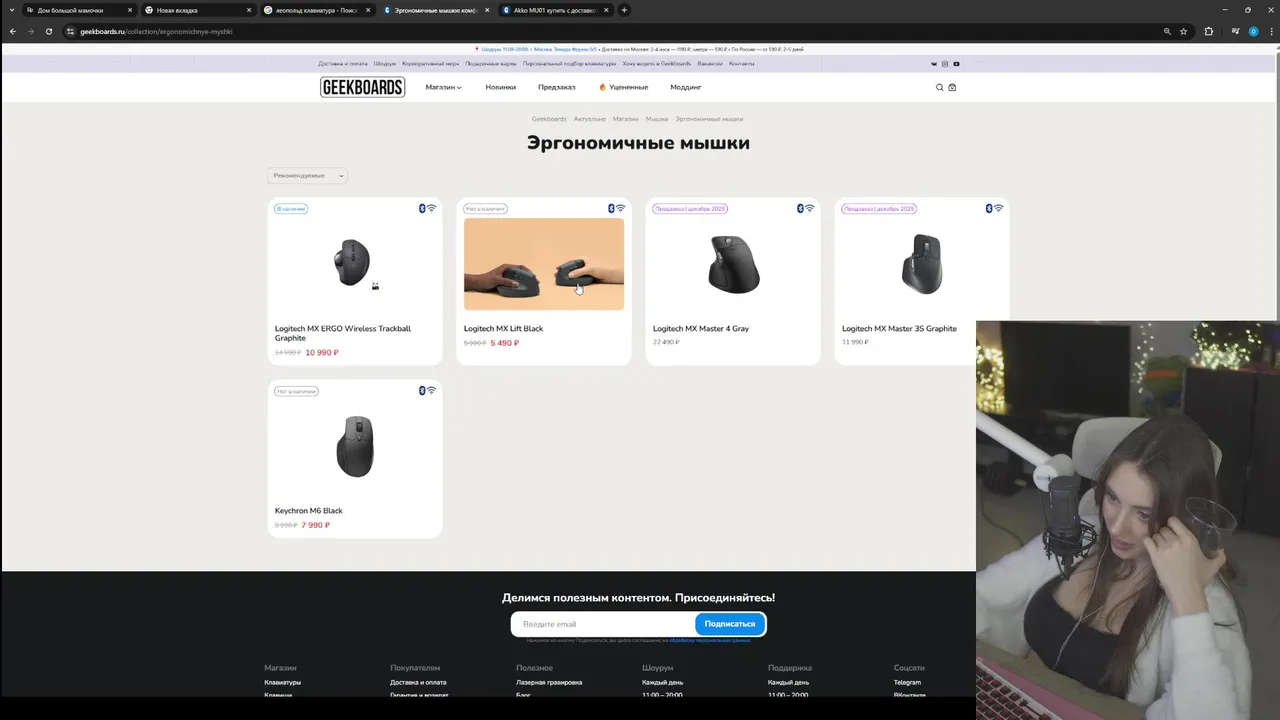Image resolution: width=1280 pixels, height=720 pixels.
Task: Open 'Доставка и оплата' top bar link
Action: coord(343,64)
